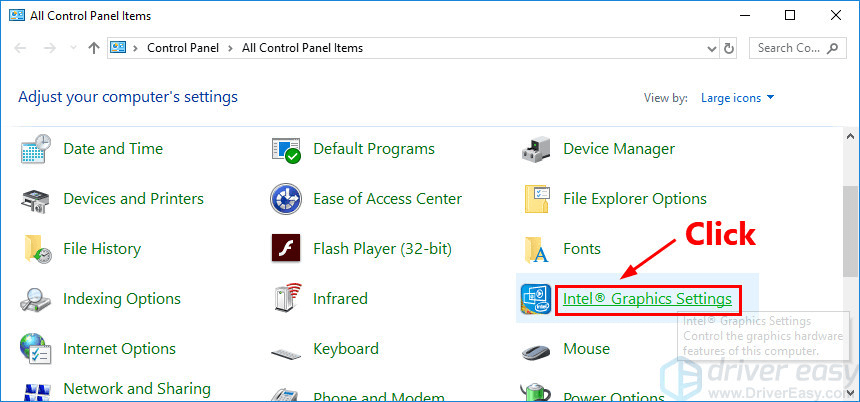Open the Device Manager icon
This screenshot has width=860, height=402.
536,149
